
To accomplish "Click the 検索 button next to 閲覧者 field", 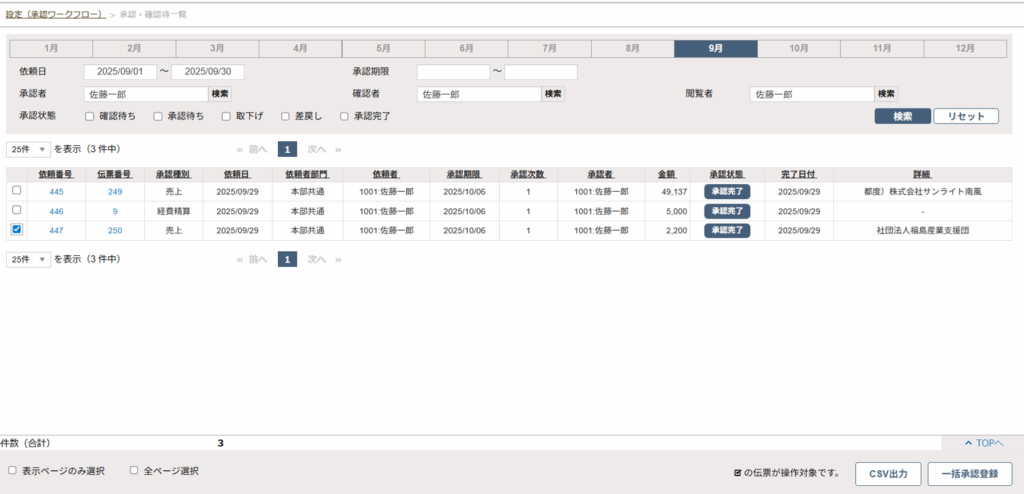I will pyautogui.click(x=886, y=94).
